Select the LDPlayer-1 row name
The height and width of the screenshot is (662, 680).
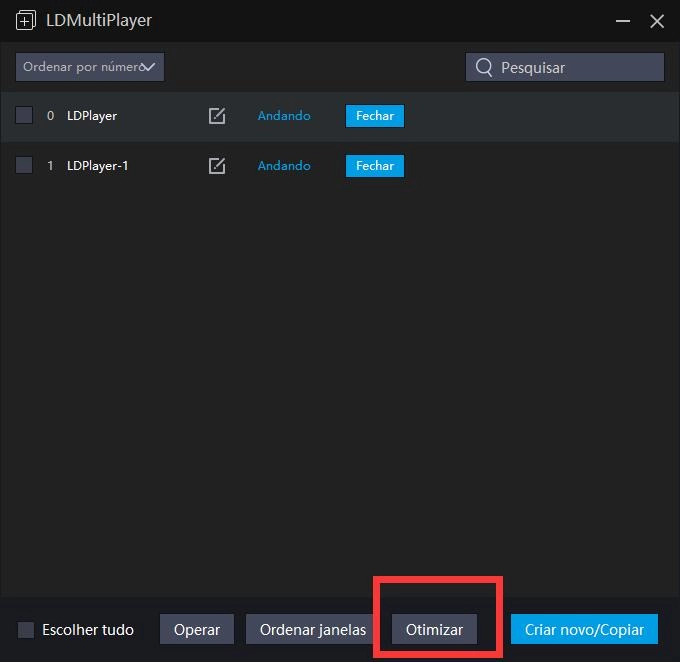point(98,166)
